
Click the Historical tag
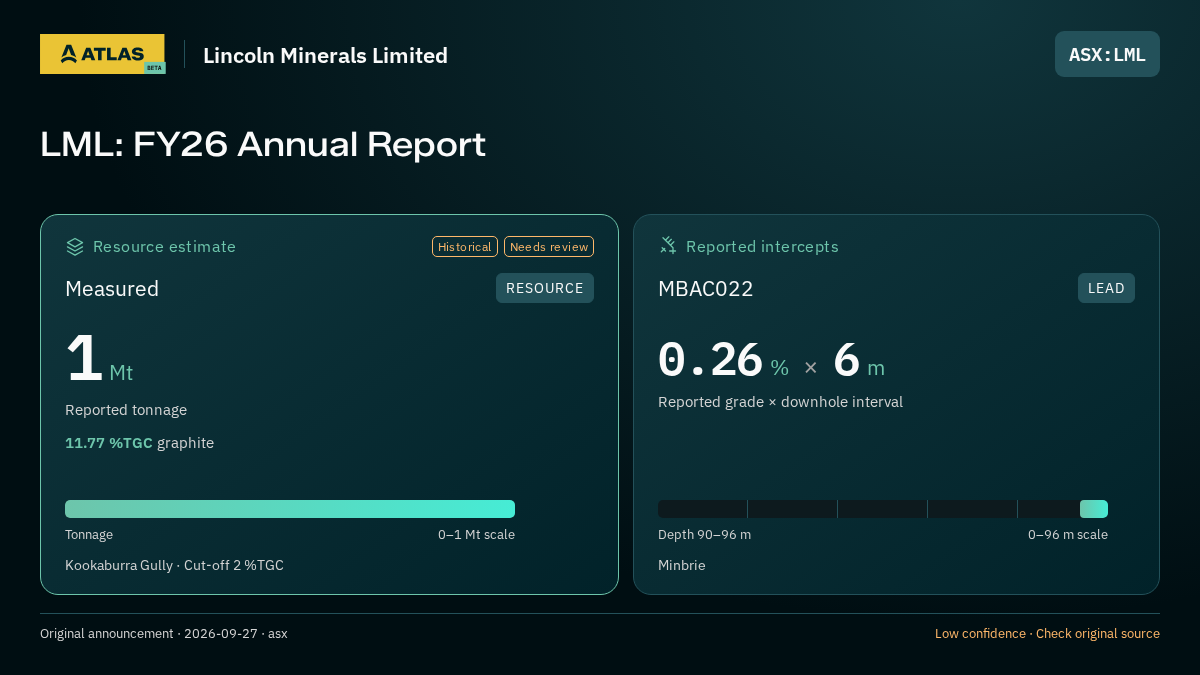pyautogui.click(x=465, y=246)
